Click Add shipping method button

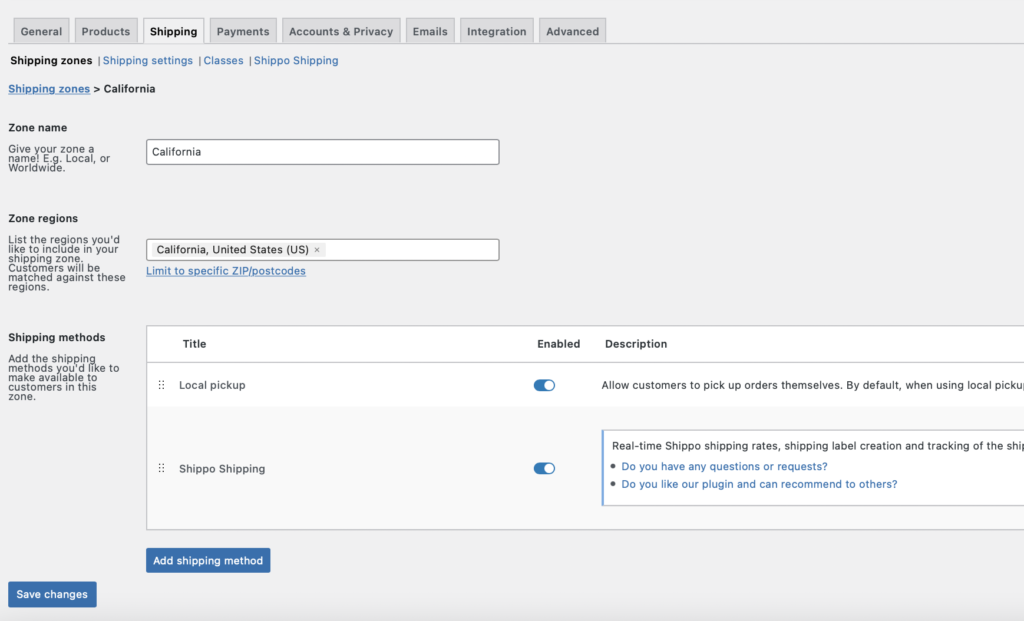(x=208, y=561)
